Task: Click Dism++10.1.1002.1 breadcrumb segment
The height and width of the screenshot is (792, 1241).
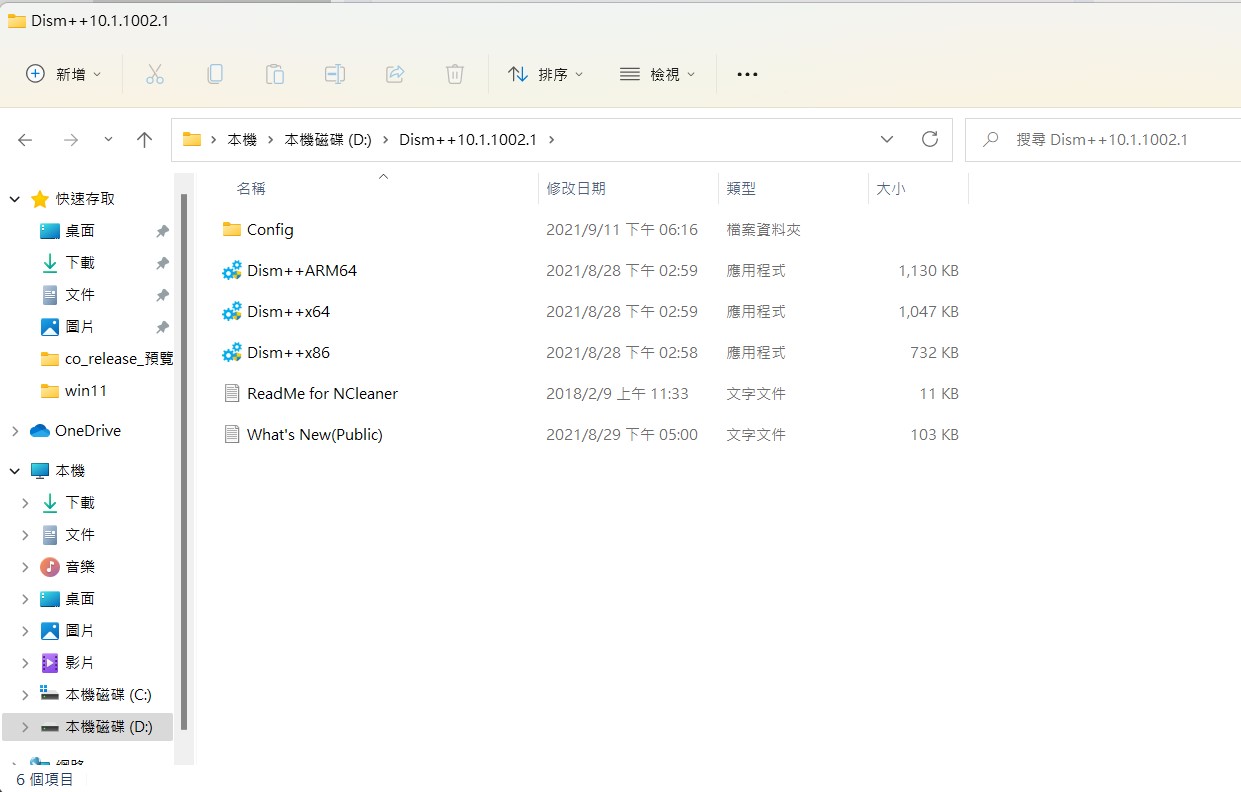Action: pos(468,140)
